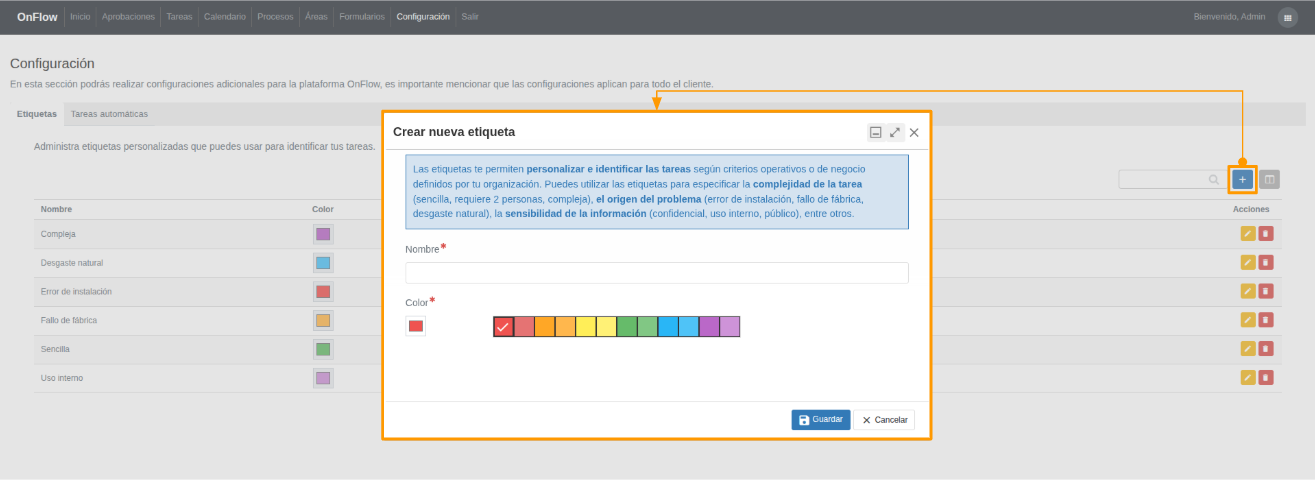Click the Compleja row's color swatch

coord(323,234)
